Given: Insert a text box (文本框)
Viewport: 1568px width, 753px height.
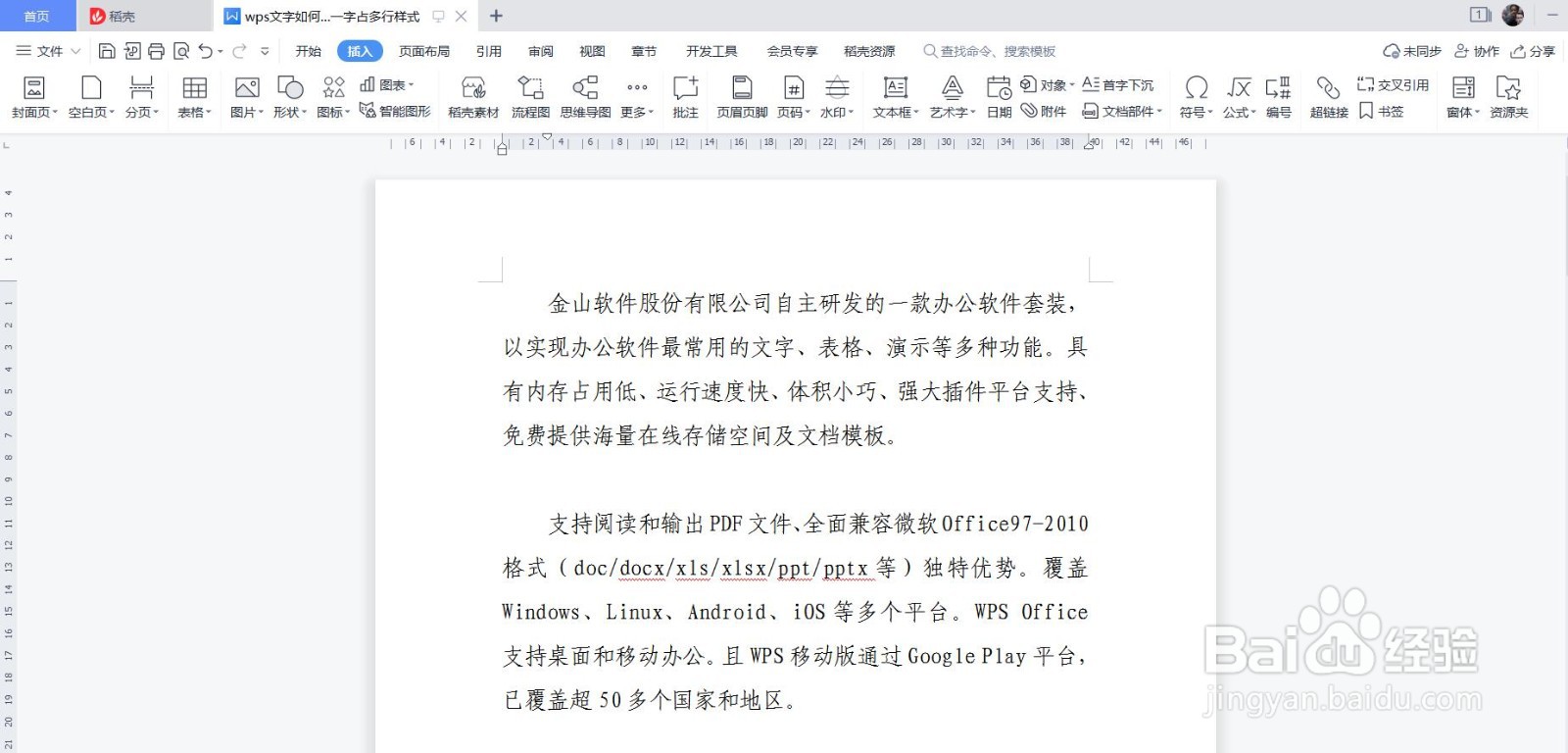Looking at the screenshot, I should 896,98.
